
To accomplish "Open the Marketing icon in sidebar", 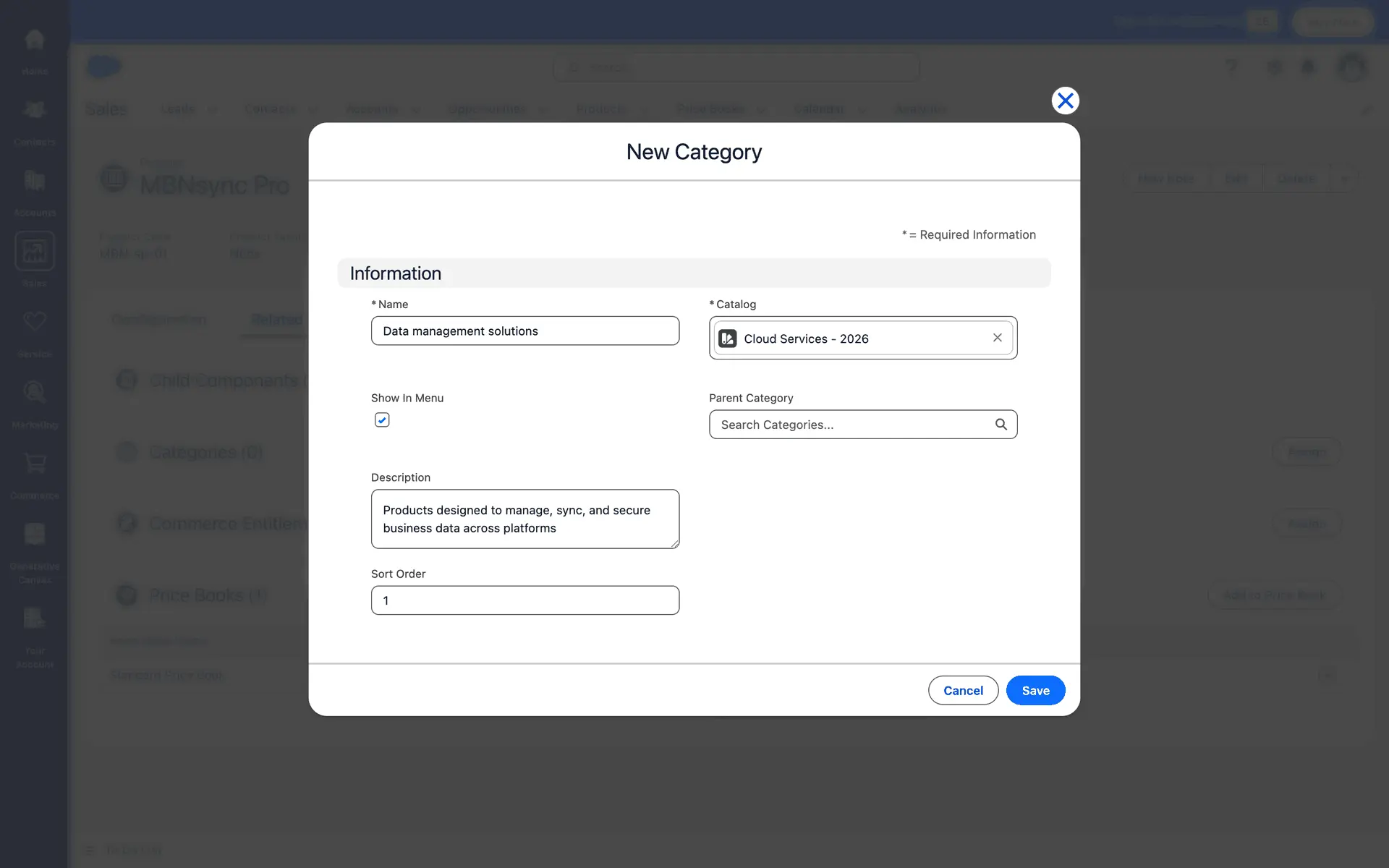I will [35, 393].
